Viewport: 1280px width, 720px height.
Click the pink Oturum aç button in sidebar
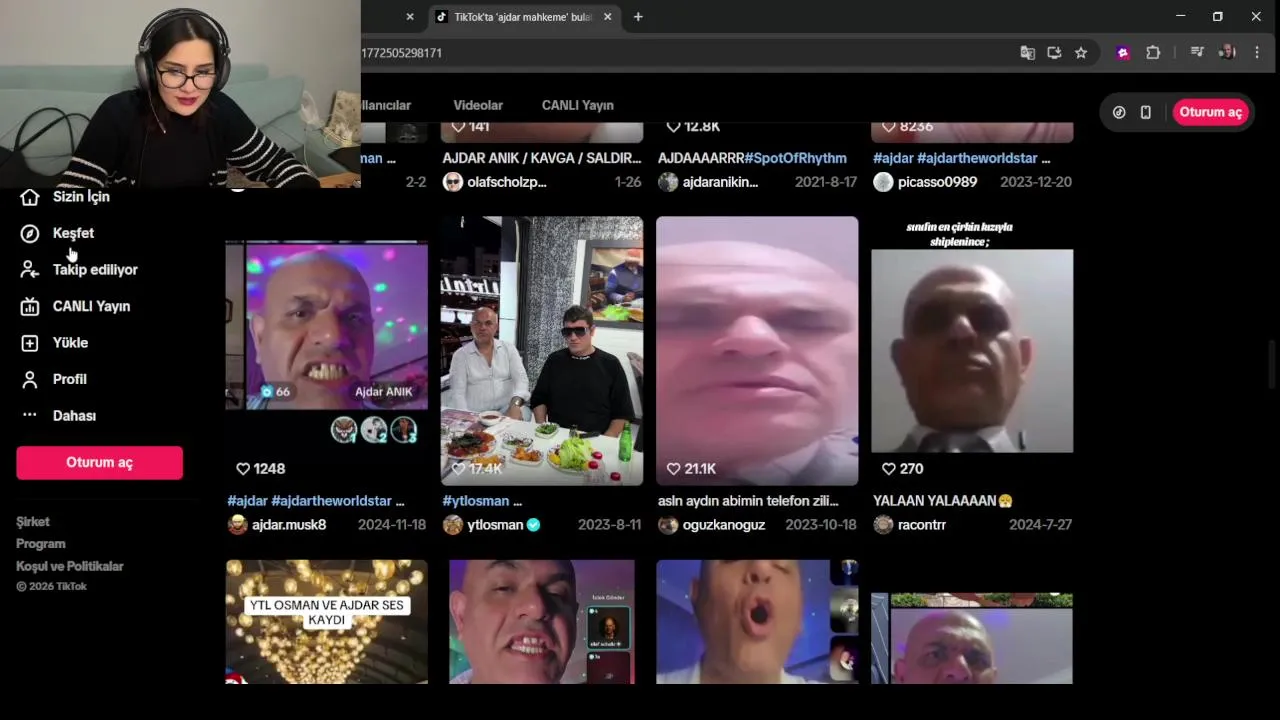pos(99,462)
